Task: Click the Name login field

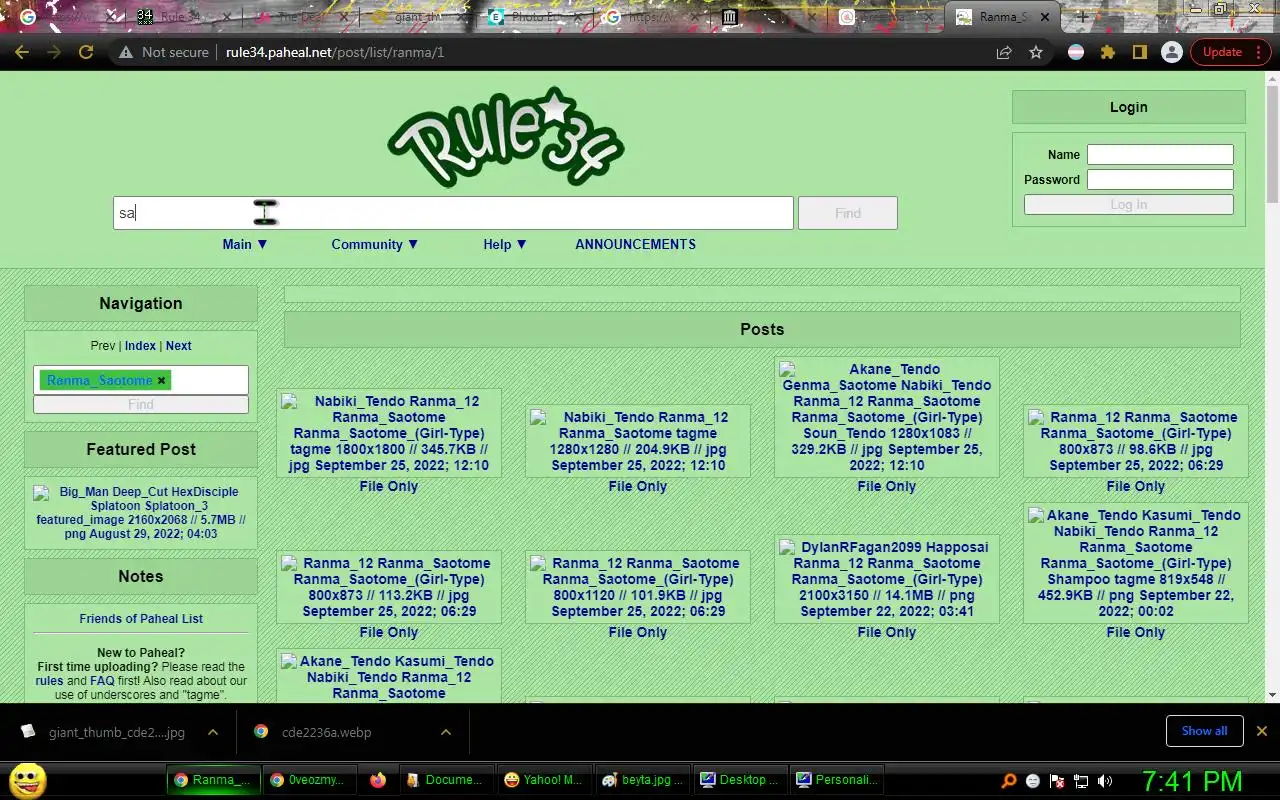Action: [x=1160, y=155]
